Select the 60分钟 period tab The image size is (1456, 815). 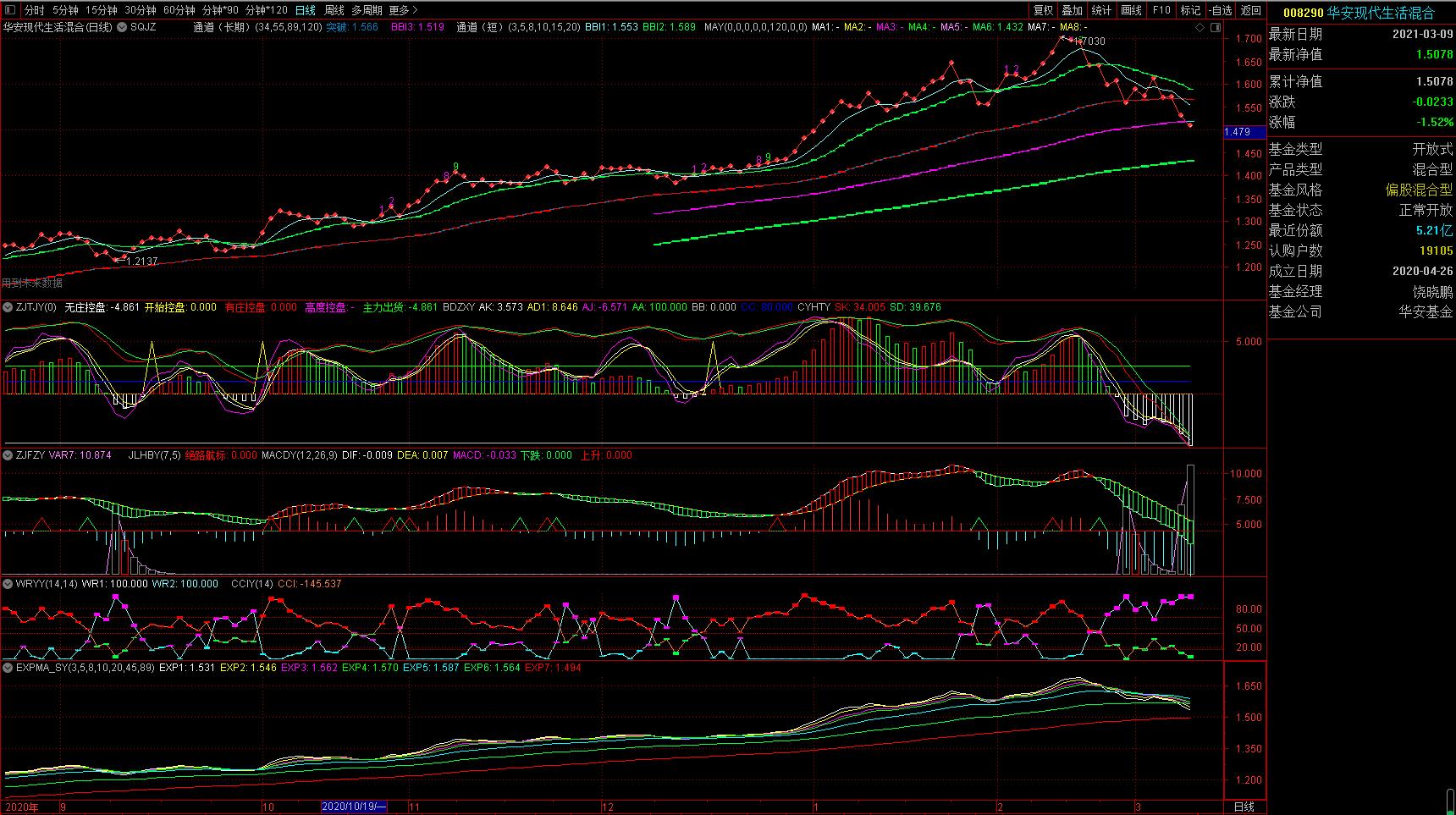(x=179, y=10)
